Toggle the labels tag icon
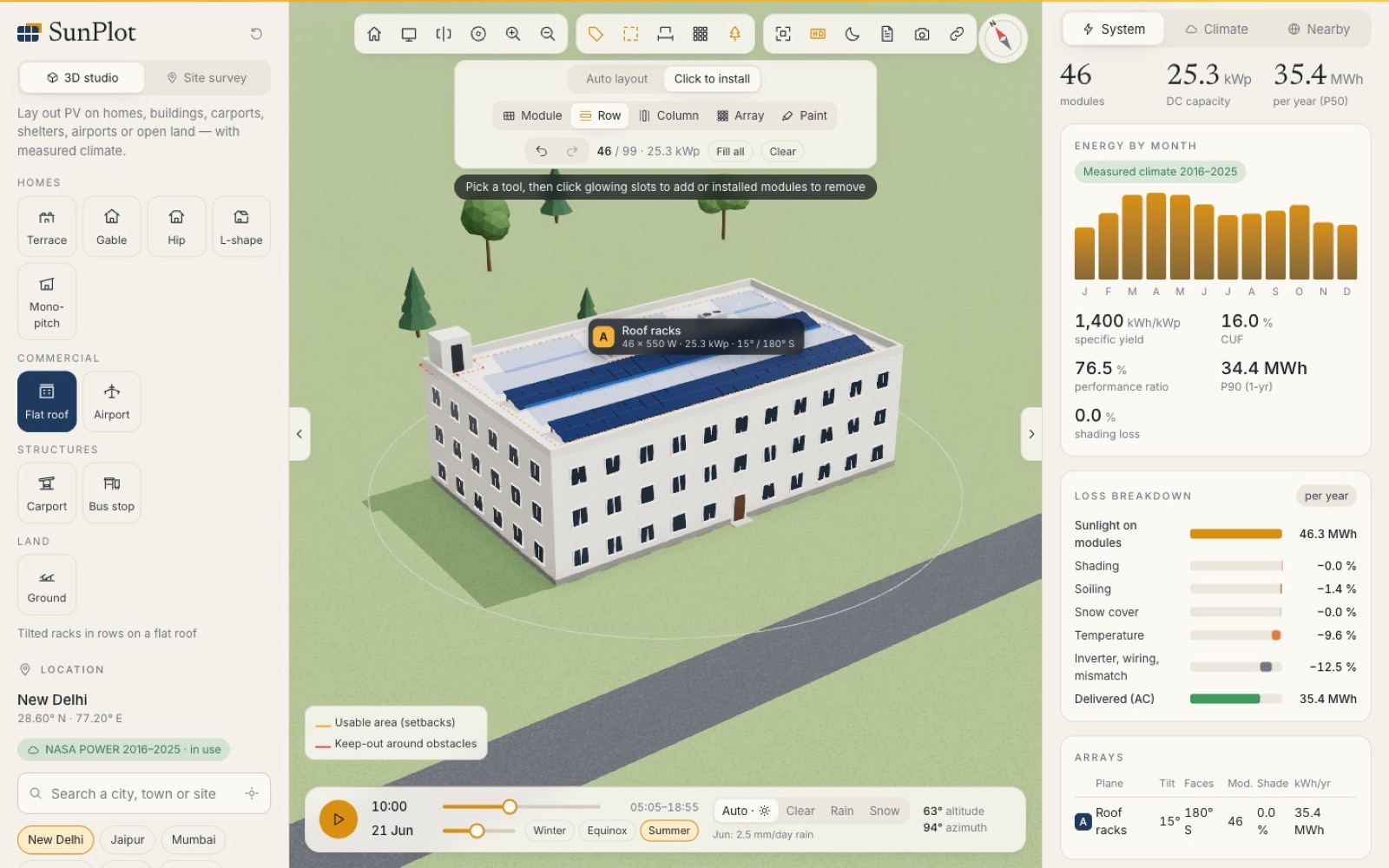Image resolution: width=1389 pixels, height=868 pixels. [596, 34]
